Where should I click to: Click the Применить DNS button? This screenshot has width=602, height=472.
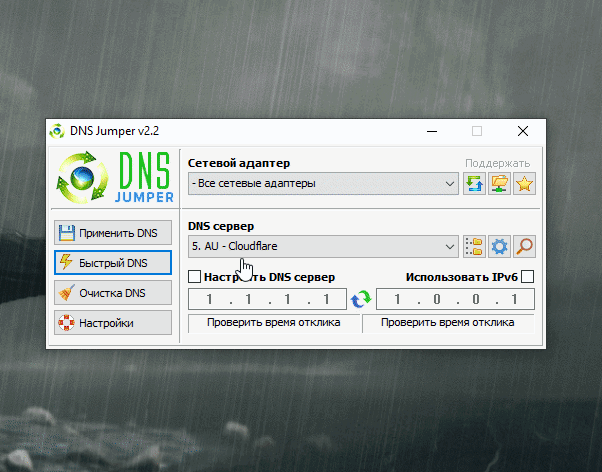[x=113, y=232]
